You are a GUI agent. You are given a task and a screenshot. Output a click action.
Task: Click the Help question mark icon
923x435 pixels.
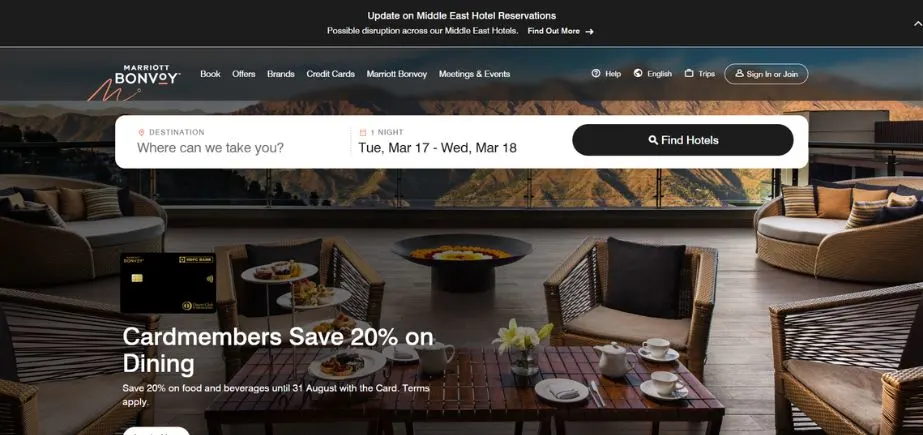coord(596,74)
